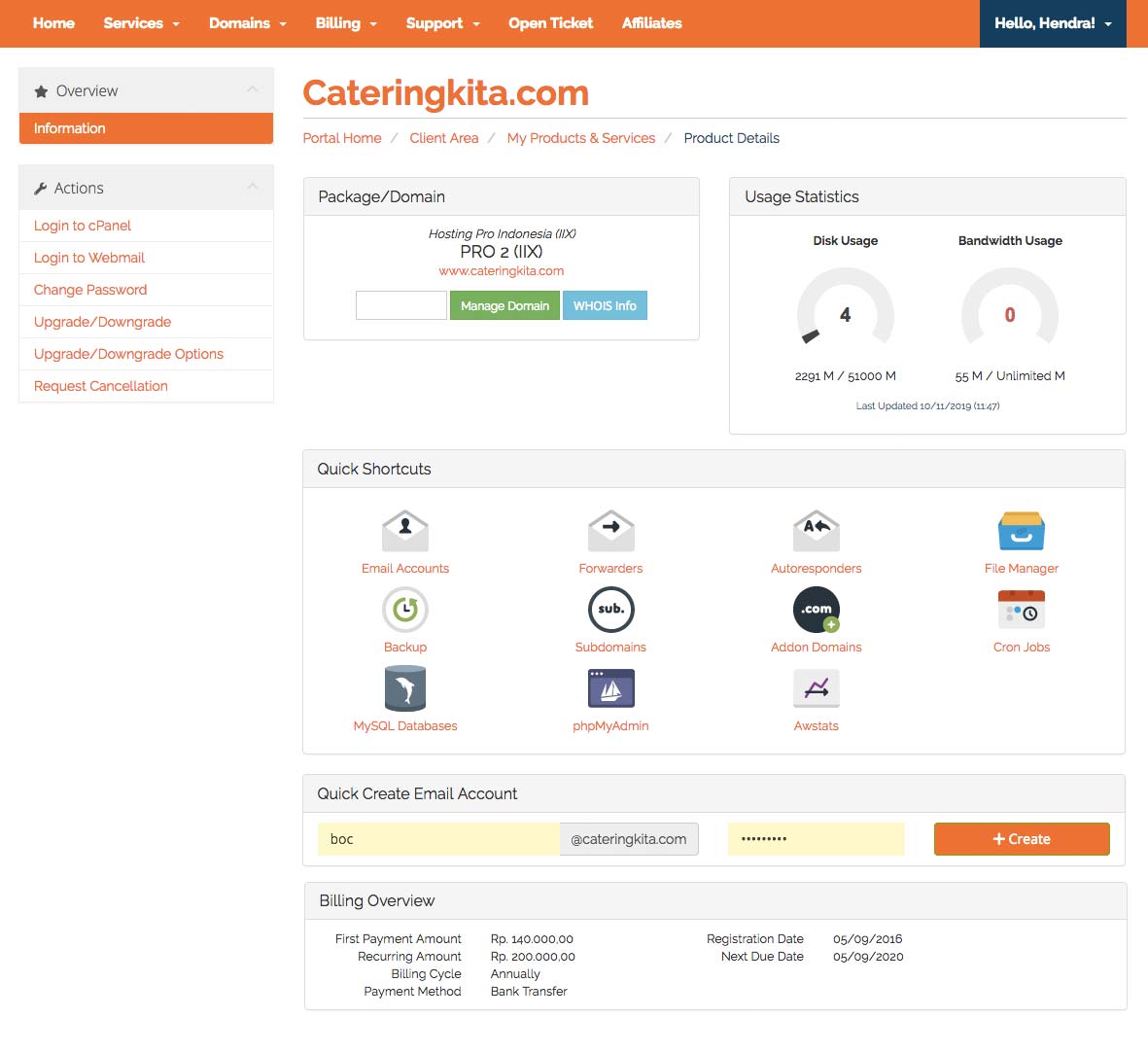
Task: Go to Portal Home breadcrumb
Action: [x=342, y=138]
